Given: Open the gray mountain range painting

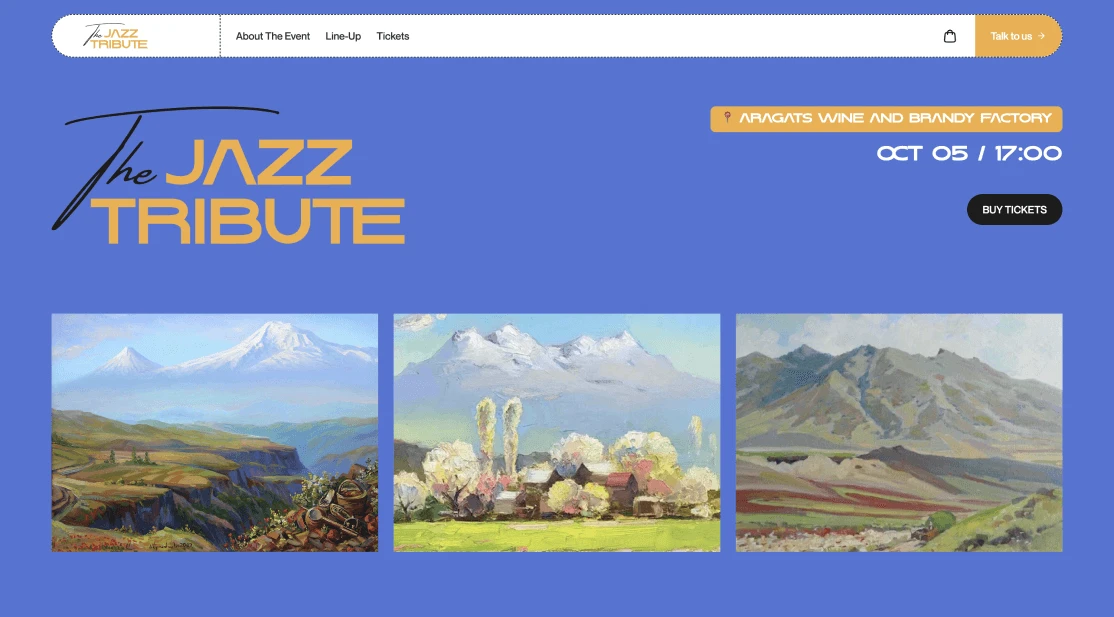Looking at the screenshot, I should coord(899,433).
